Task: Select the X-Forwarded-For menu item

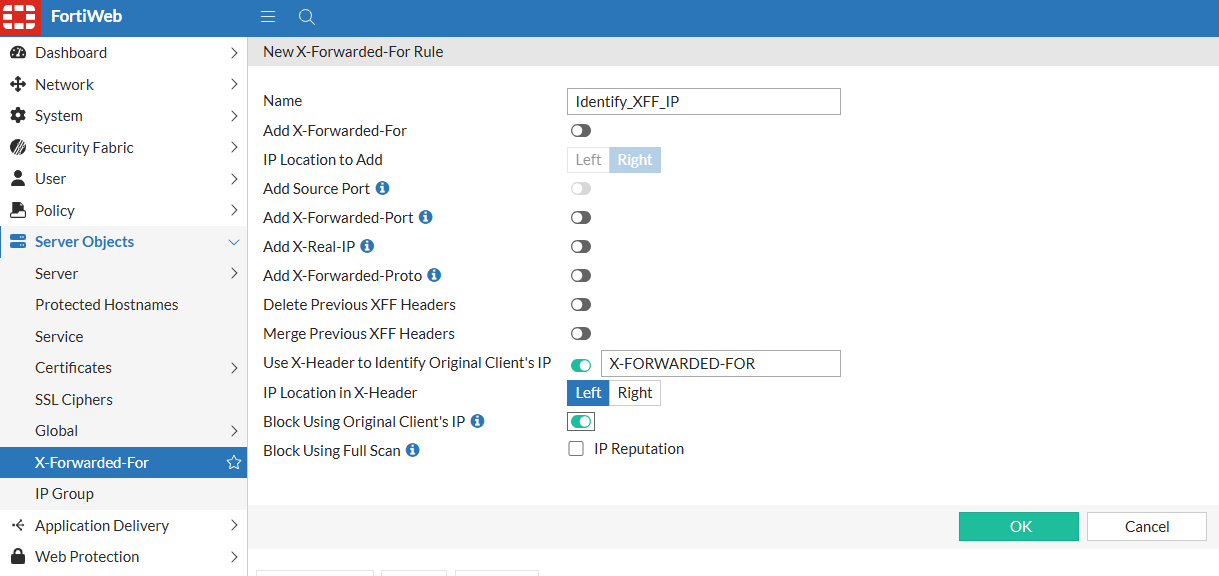Action: 123,462
